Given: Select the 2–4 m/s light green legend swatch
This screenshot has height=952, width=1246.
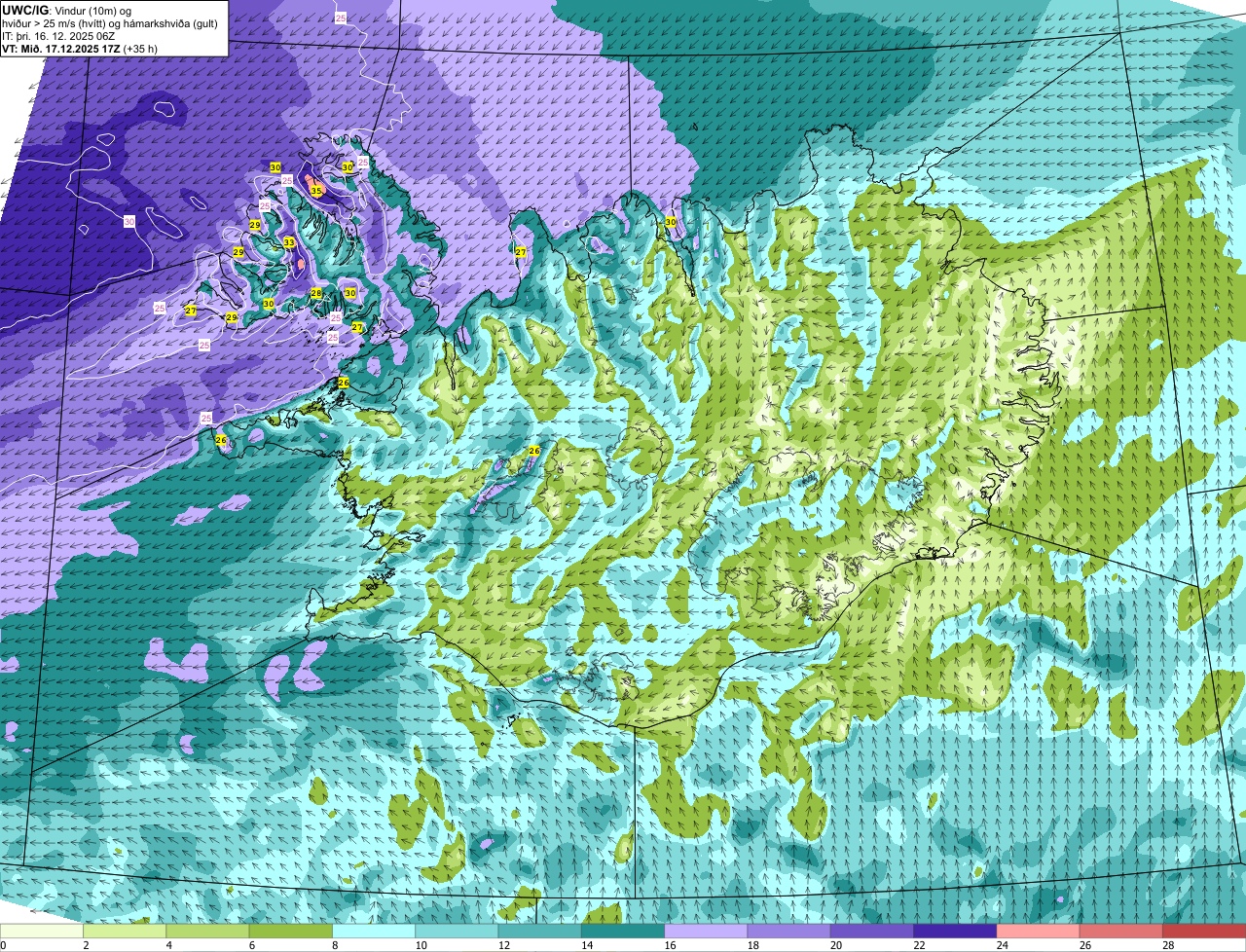Looking at the screenshot, I should coord(125,932).
